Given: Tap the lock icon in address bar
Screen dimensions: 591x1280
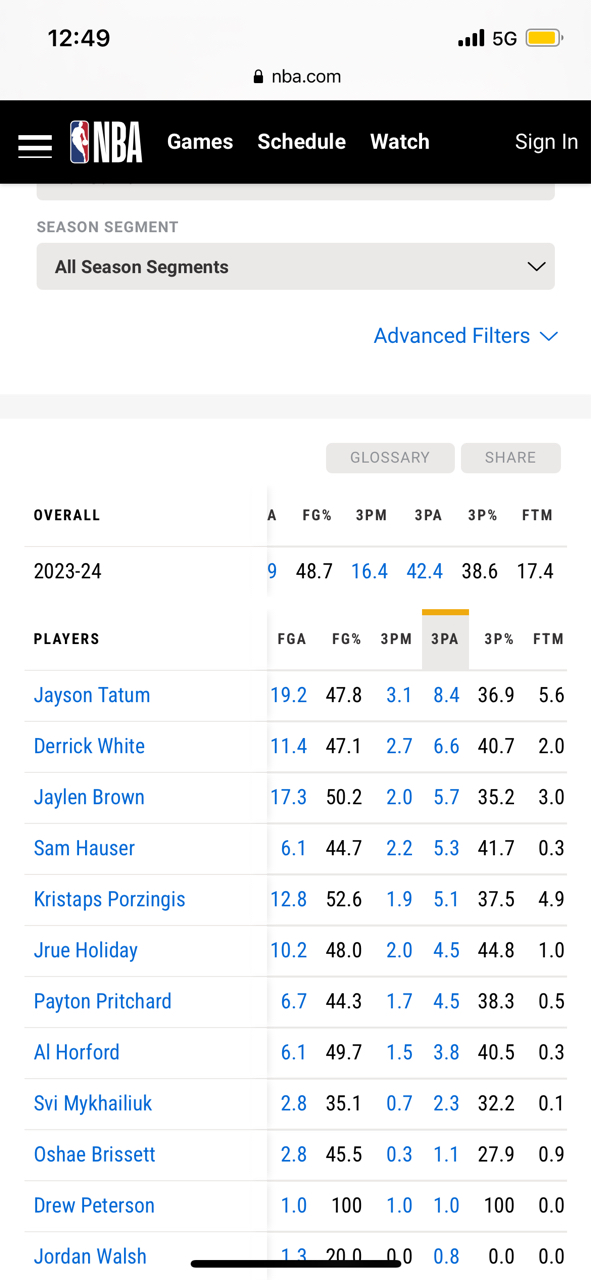Looking at the screenshot, I should [x=259, y=77].
